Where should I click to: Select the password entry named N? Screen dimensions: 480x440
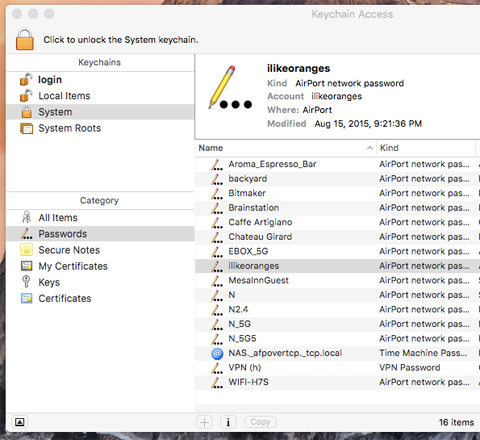(337, 295)
